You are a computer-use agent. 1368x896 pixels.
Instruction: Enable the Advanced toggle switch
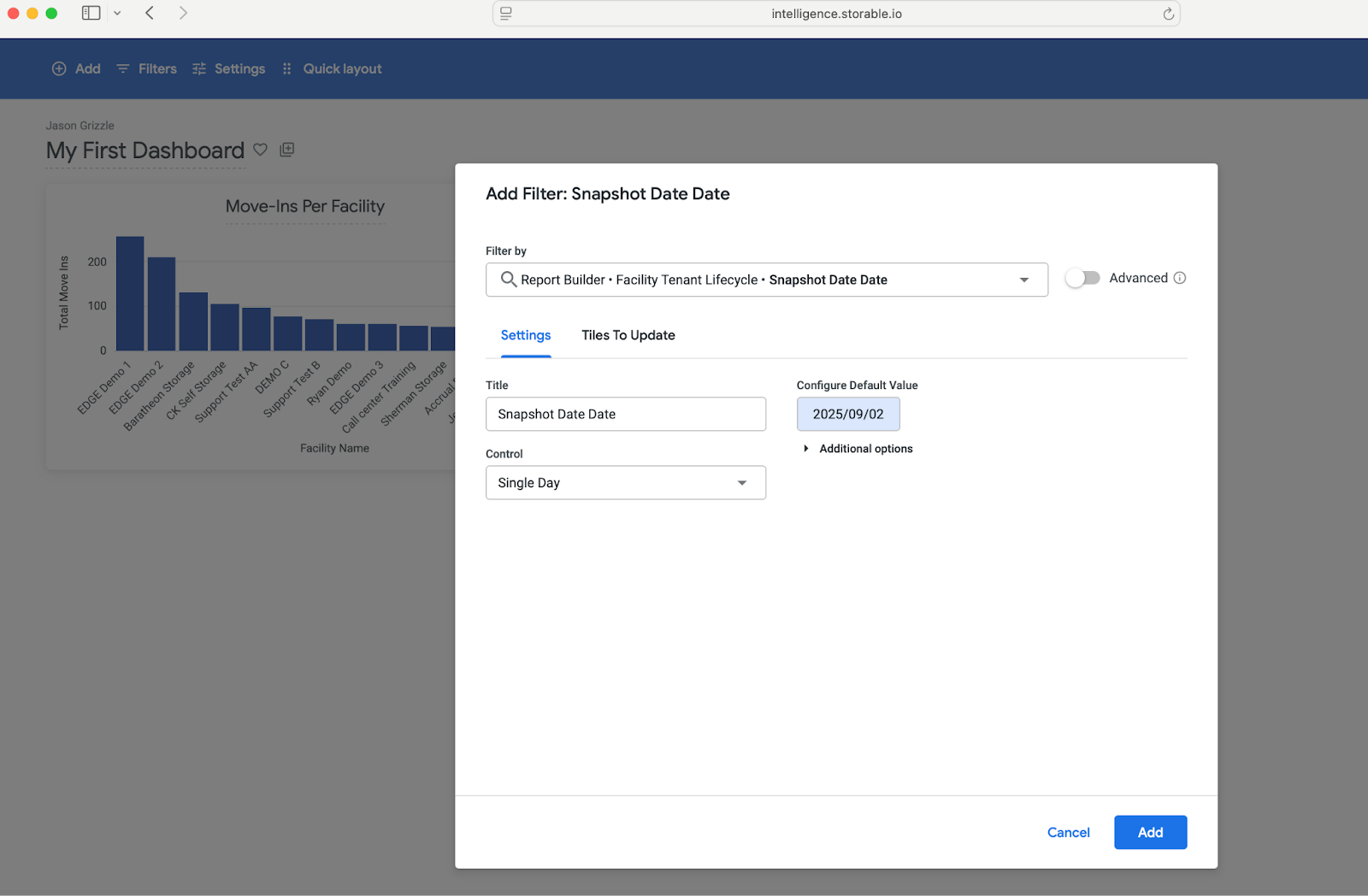click(1082, 278)
